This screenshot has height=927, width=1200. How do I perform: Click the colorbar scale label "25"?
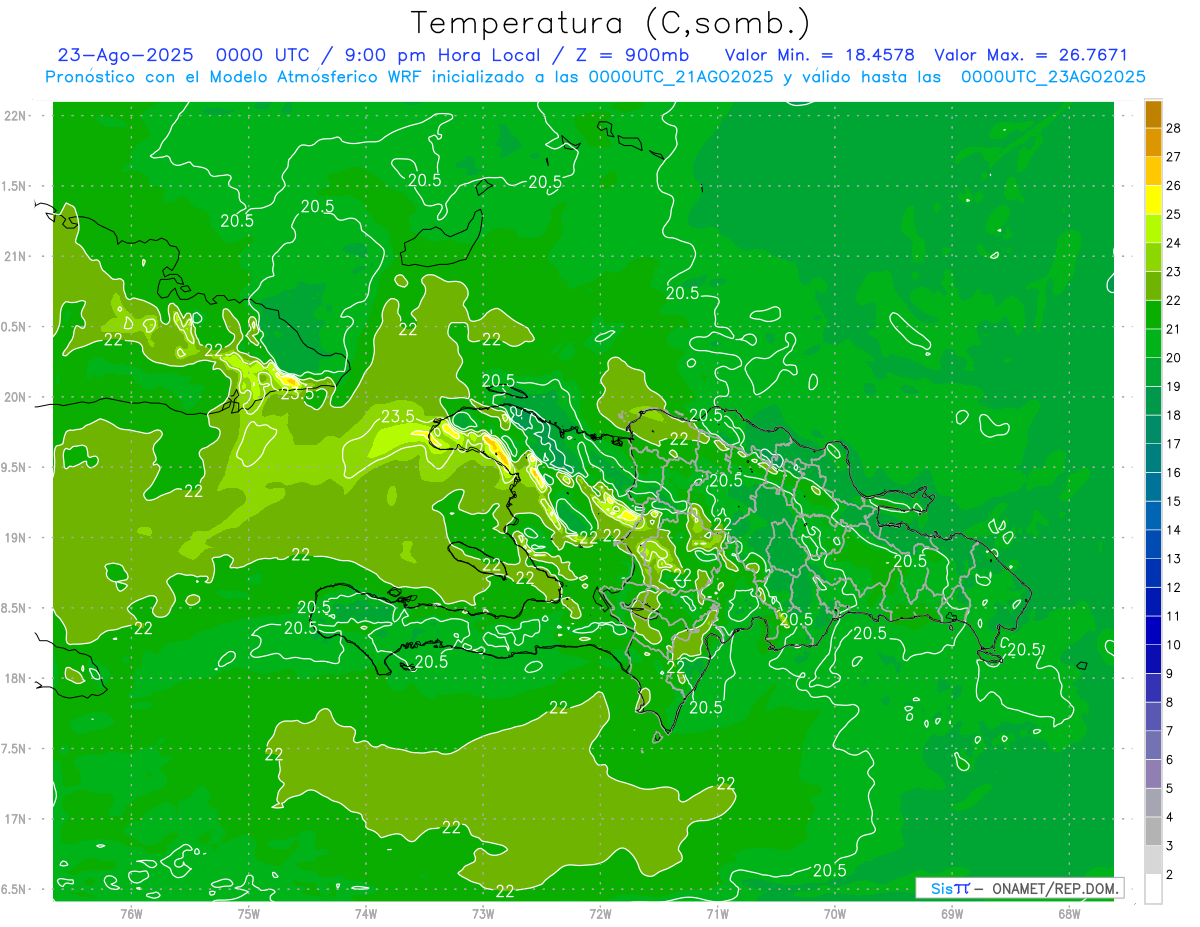click(1174, 214)
